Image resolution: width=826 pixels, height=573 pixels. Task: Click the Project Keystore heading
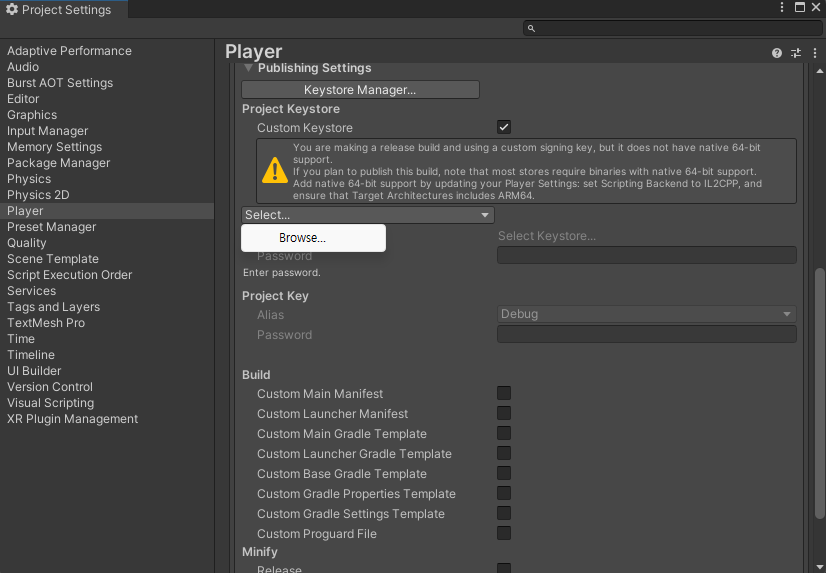pyautogui.click(x=291, y=109)
